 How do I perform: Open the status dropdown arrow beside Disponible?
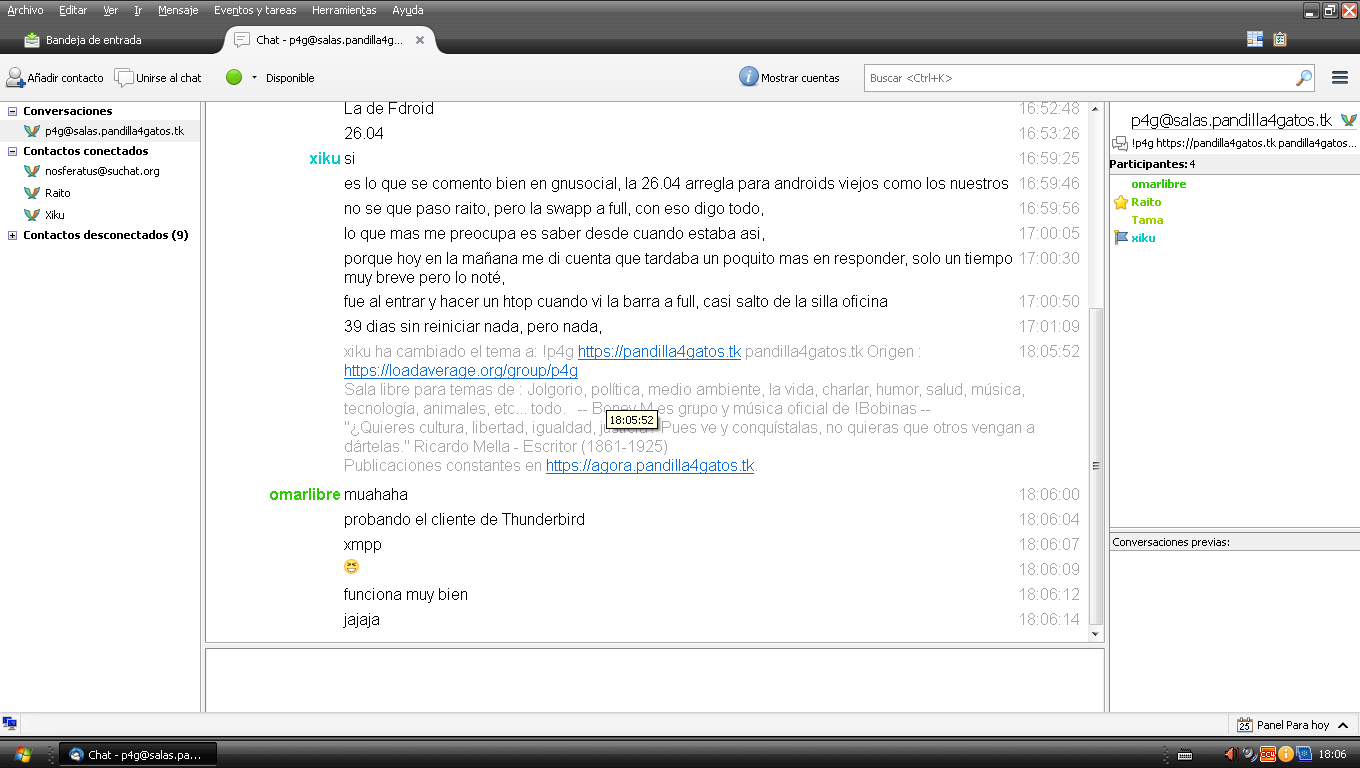(x=254, y=78)
